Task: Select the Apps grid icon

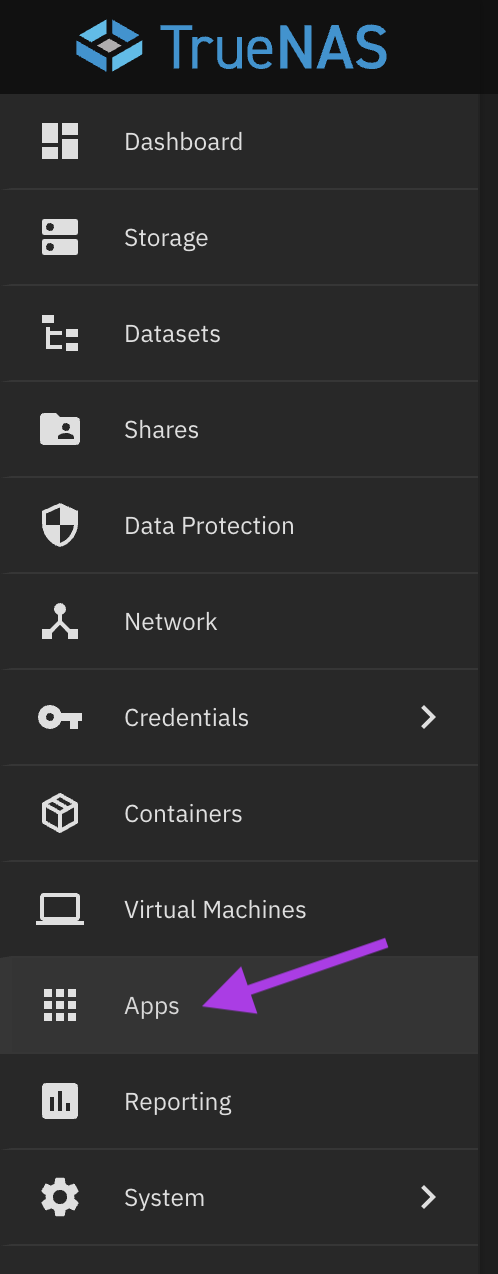Action: [60, 1005]
